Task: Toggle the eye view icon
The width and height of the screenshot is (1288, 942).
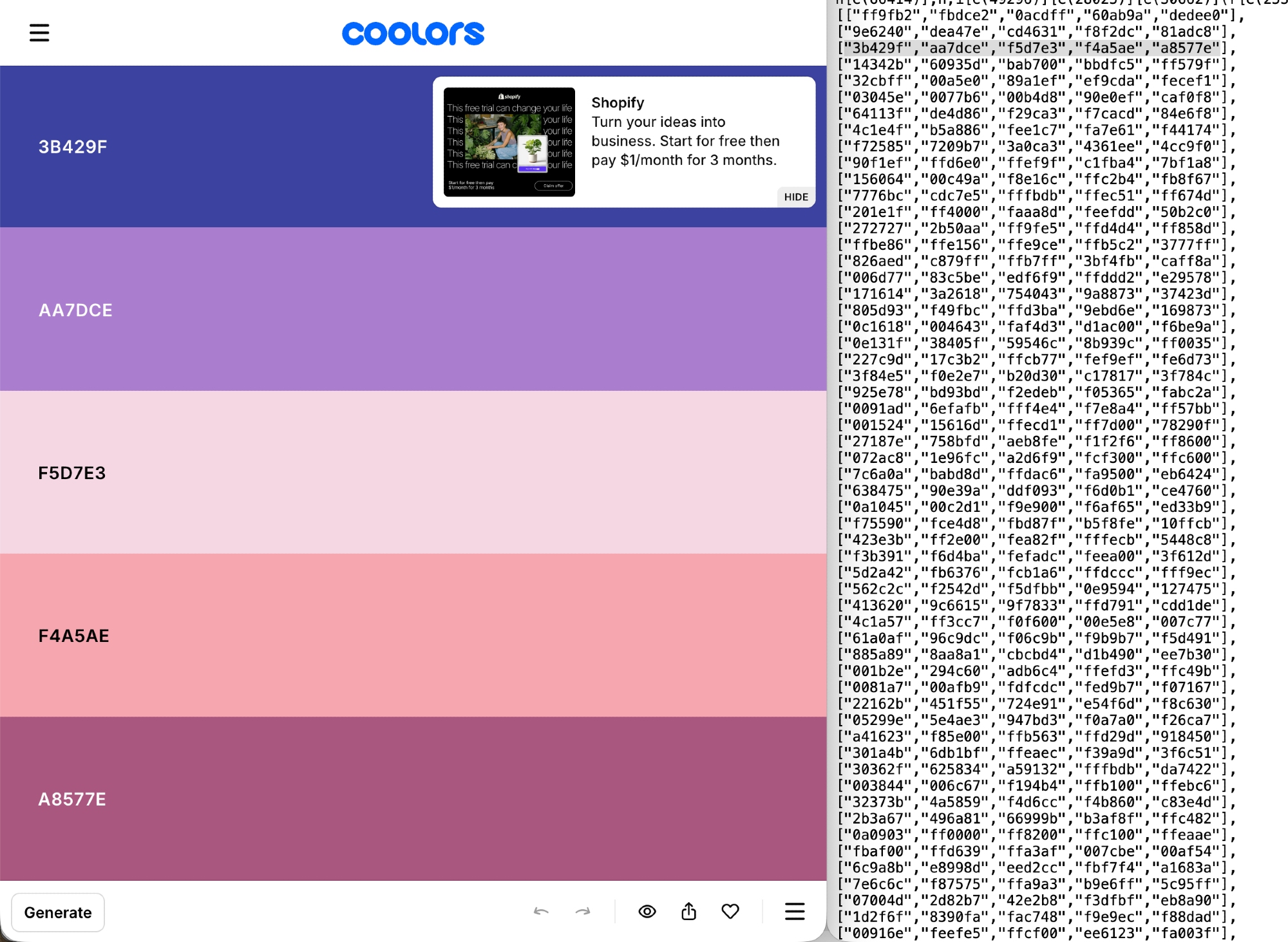Action: (x=647, y=912)
